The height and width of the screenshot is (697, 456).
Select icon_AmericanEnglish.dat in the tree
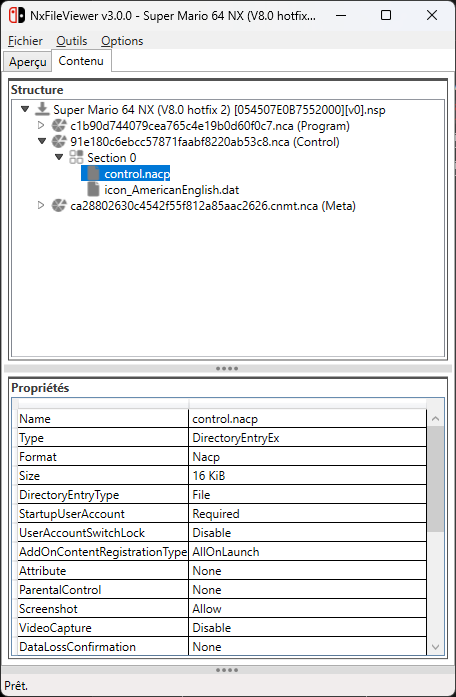pyautogui.click(x=172, y=190)
